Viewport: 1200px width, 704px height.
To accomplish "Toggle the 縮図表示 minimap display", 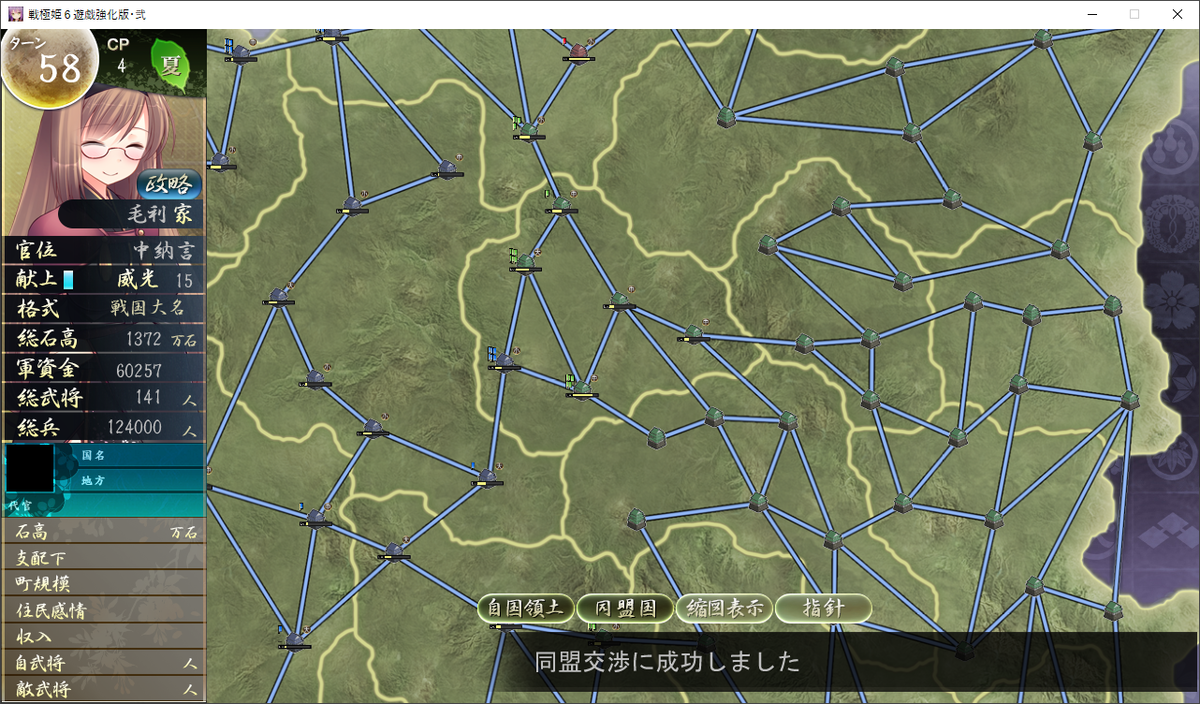I will [723, 608].
